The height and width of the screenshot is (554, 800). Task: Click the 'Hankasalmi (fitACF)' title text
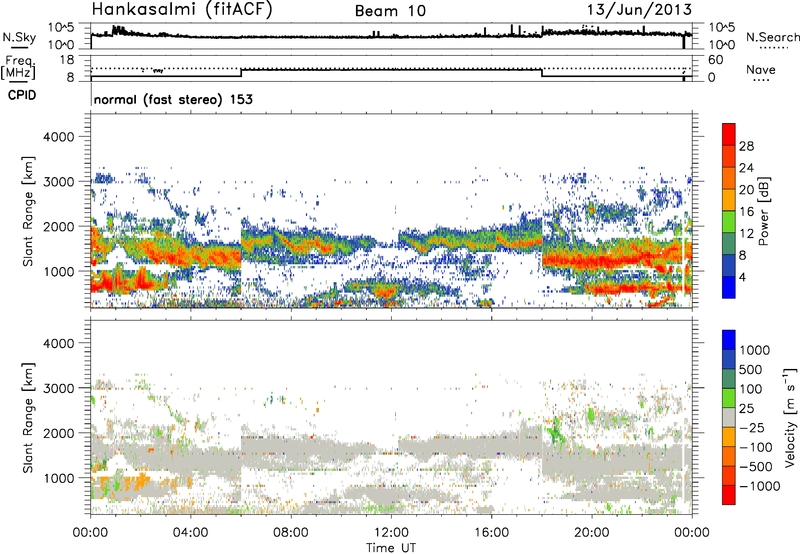point(182,10)
